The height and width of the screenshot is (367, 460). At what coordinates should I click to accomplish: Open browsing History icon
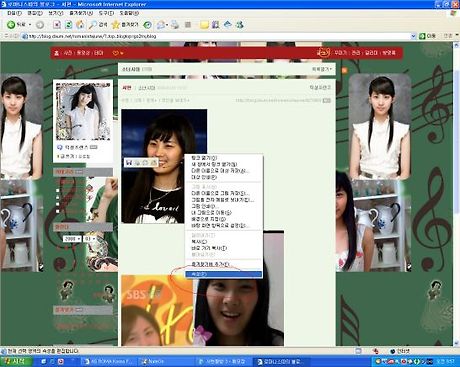147,25
